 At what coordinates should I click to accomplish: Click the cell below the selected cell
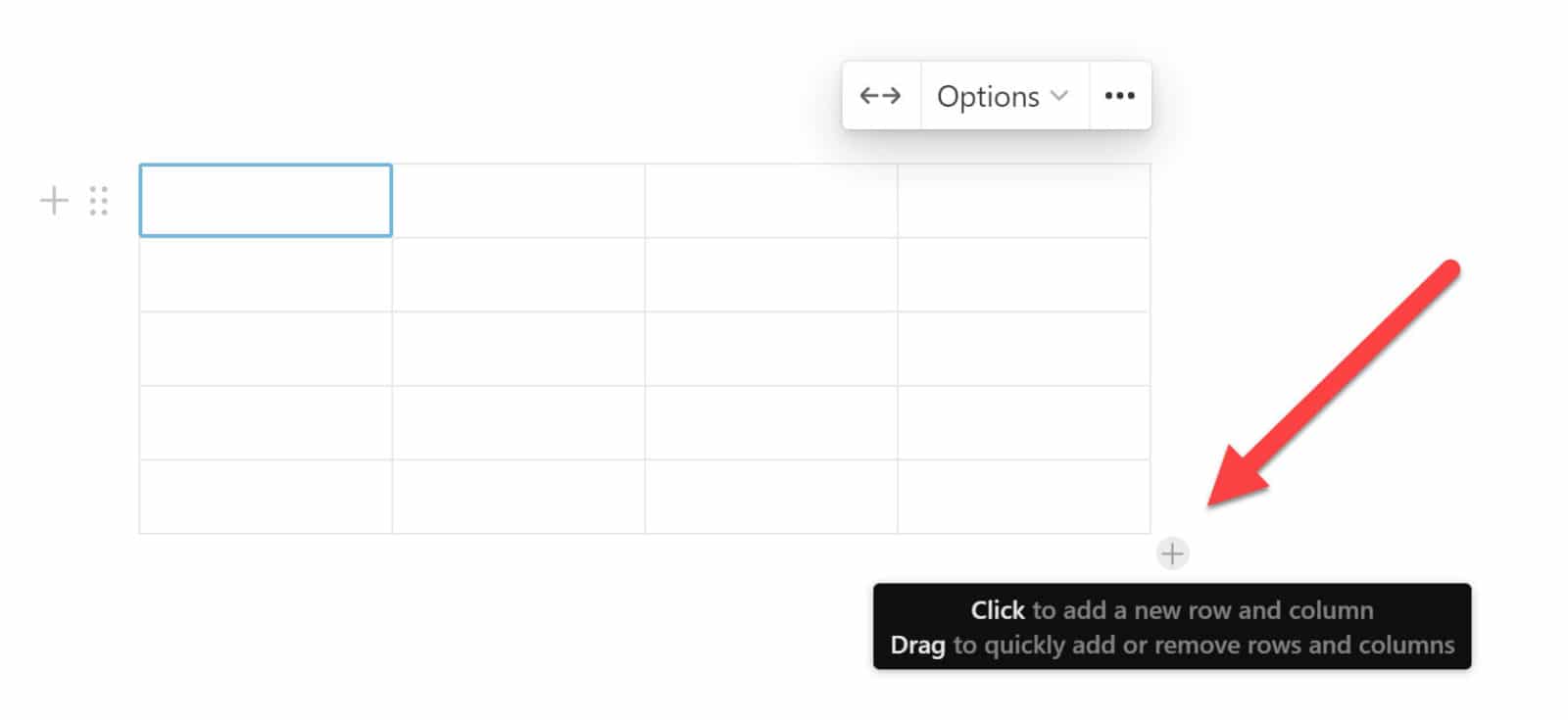(266, 274)
